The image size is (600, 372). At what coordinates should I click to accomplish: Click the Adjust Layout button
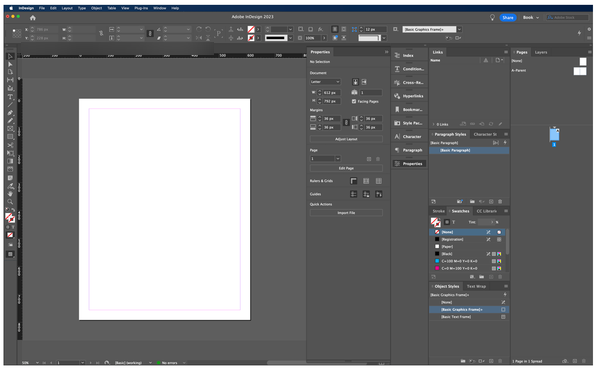tap(346, 139)
